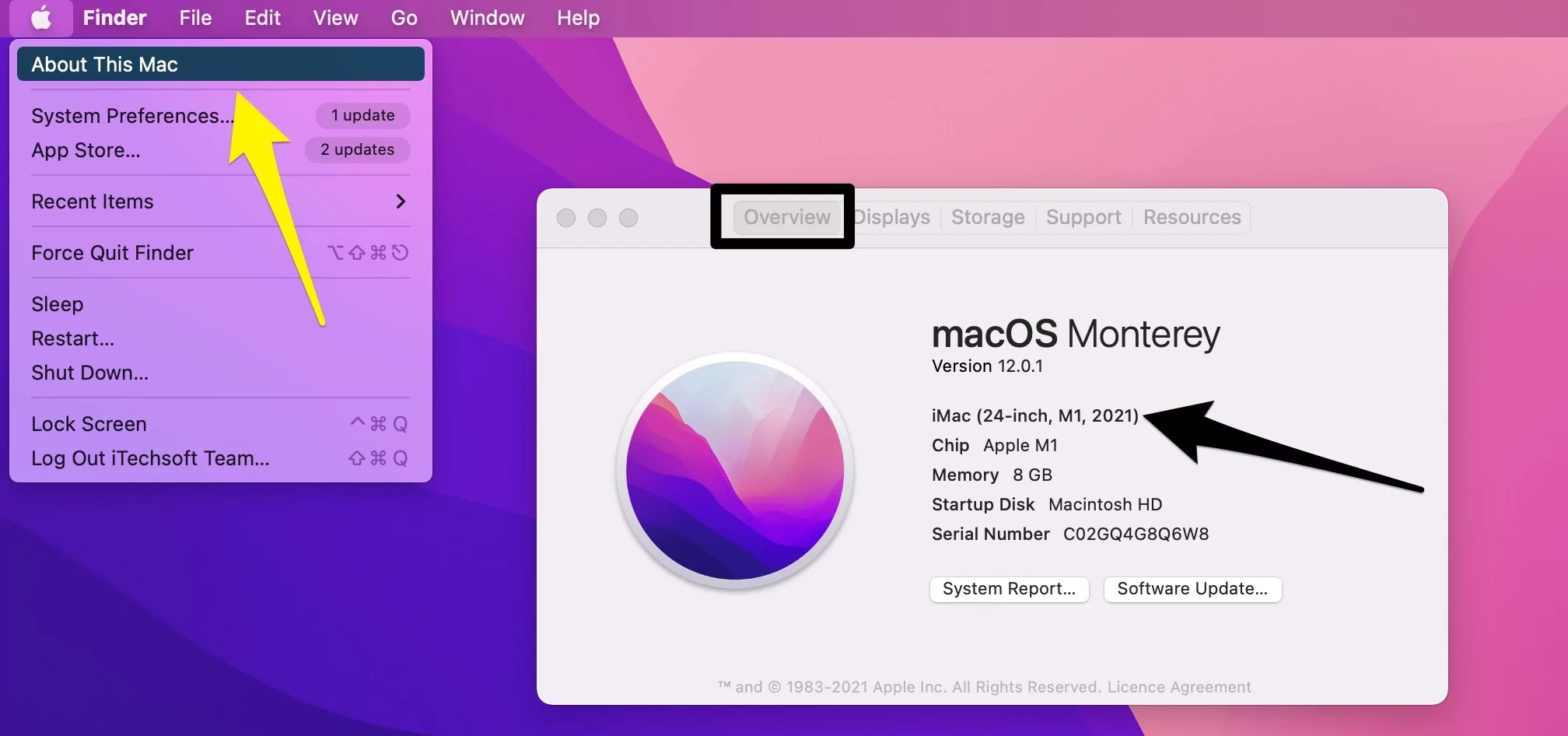Expand the Recent Items submenu
The image size is (1568, 736).
[x=93, y=202]
